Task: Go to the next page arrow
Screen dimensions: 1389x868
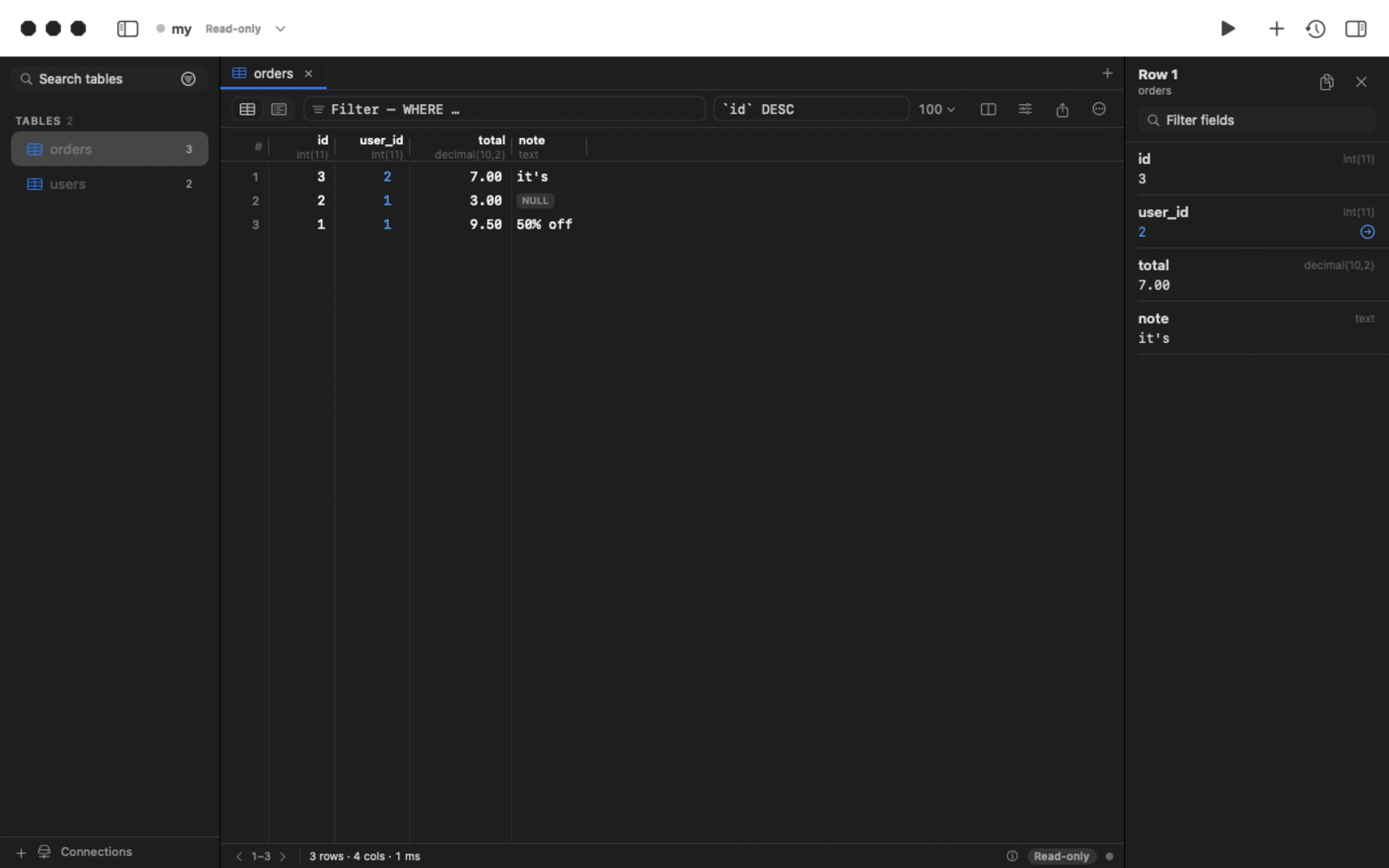Action: click(282, 857)
